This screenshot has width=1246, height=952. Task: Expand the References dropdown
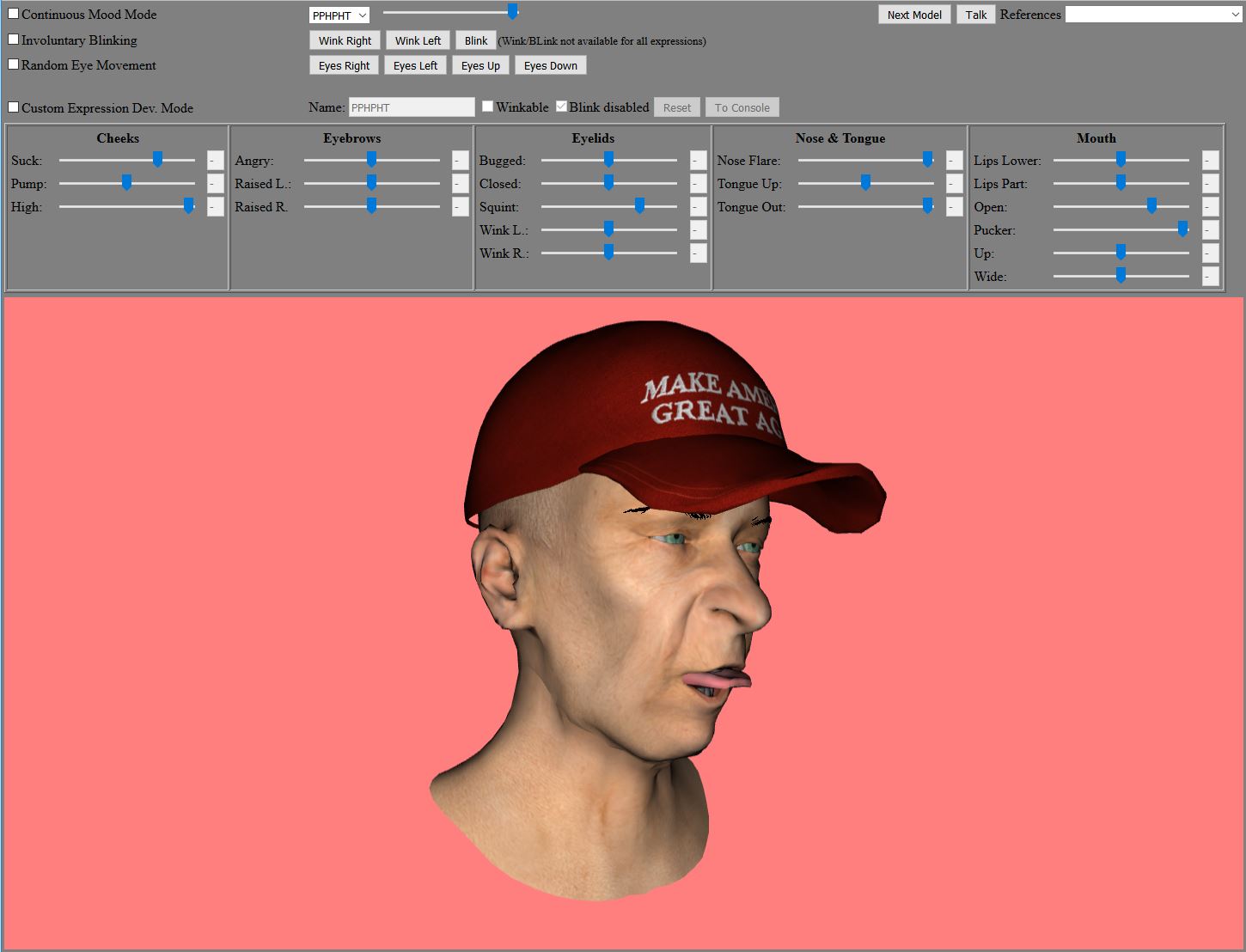(x=1153, y=15)
